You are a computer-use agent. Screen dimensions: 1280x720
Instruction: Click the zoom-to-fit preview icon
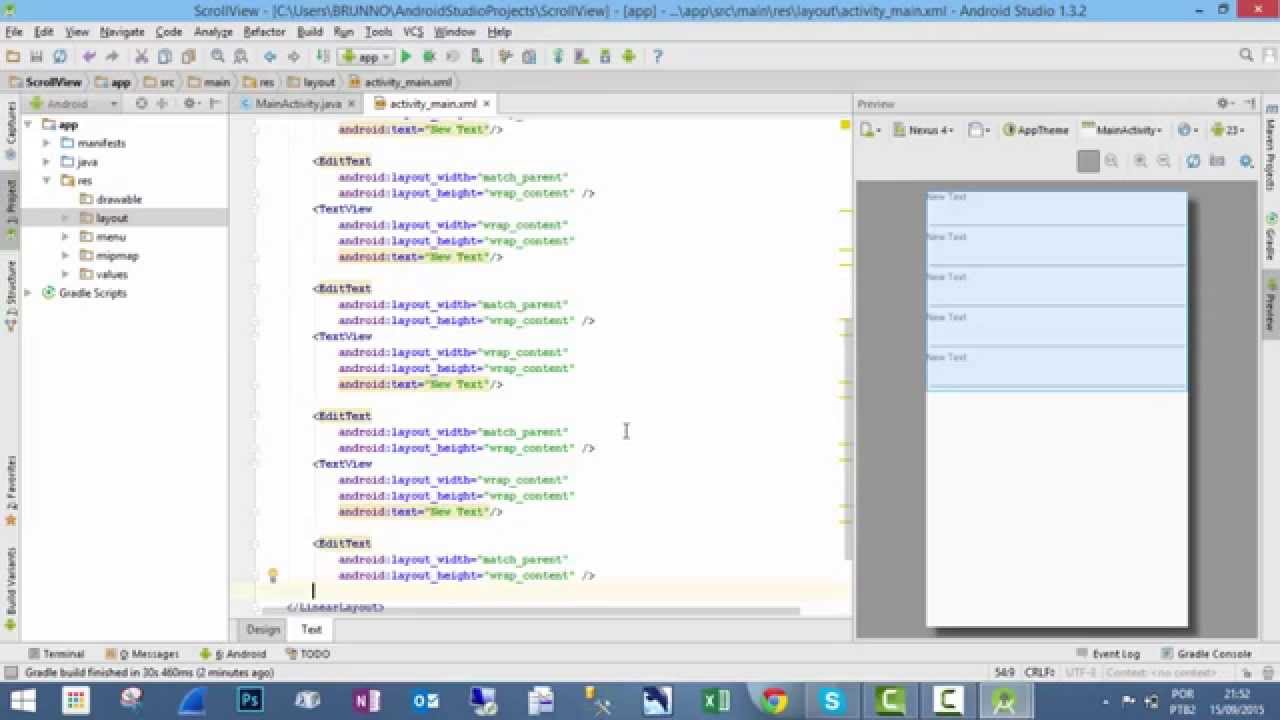(1111, 161)
